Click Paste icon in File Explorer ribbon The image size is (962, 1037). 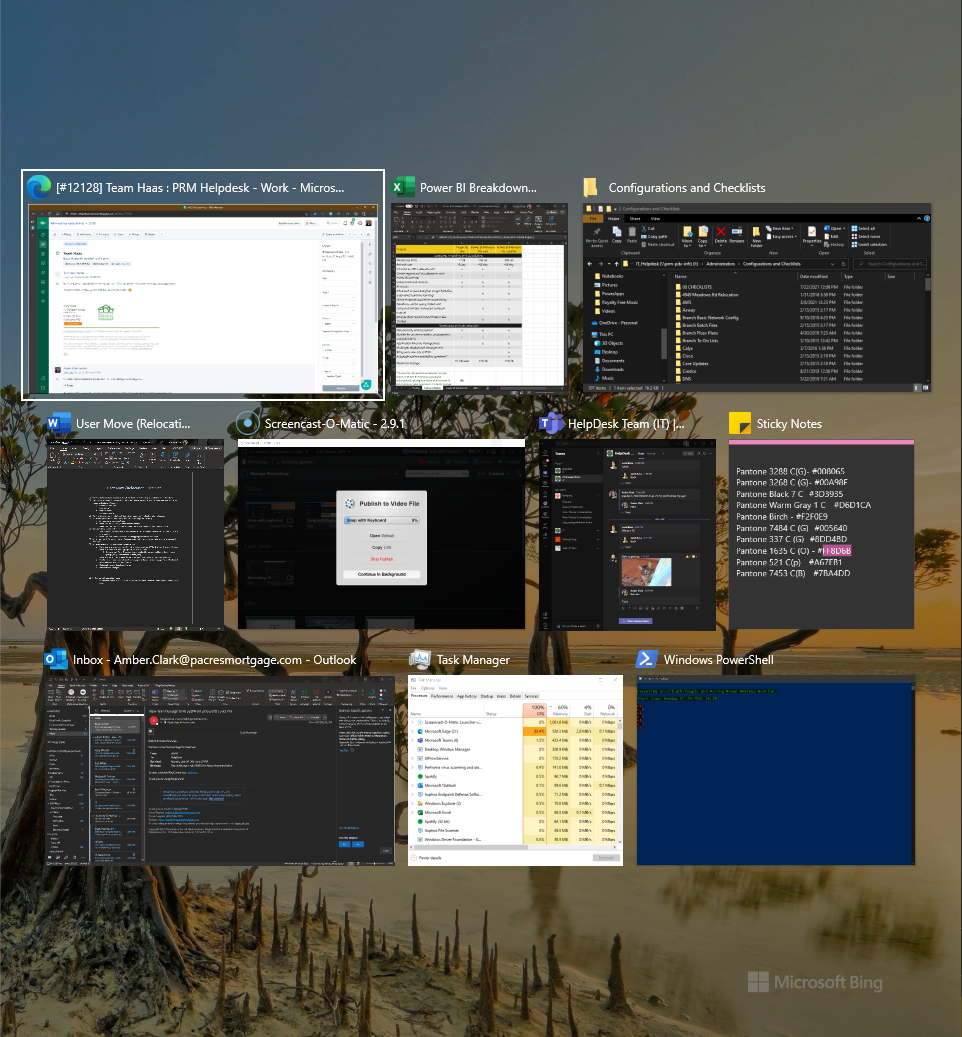631,233
